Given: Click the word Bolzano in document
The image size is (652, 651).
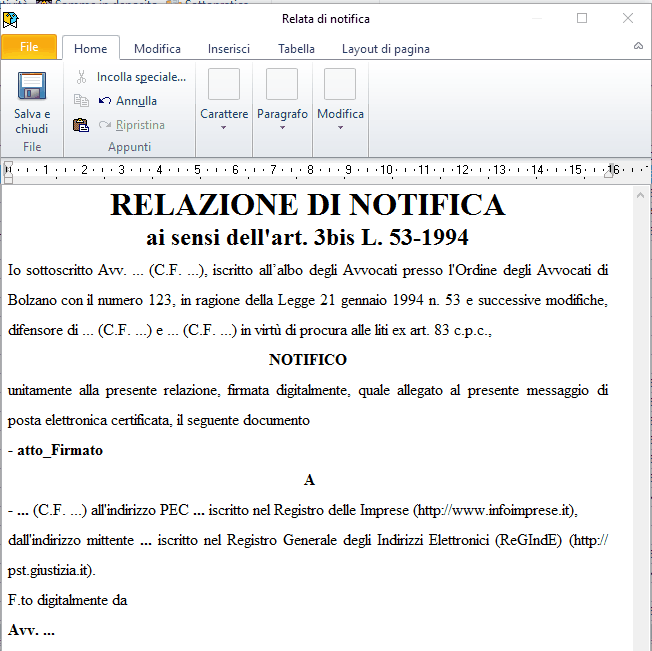Looking at the screenshot, I should pos(32,300).
